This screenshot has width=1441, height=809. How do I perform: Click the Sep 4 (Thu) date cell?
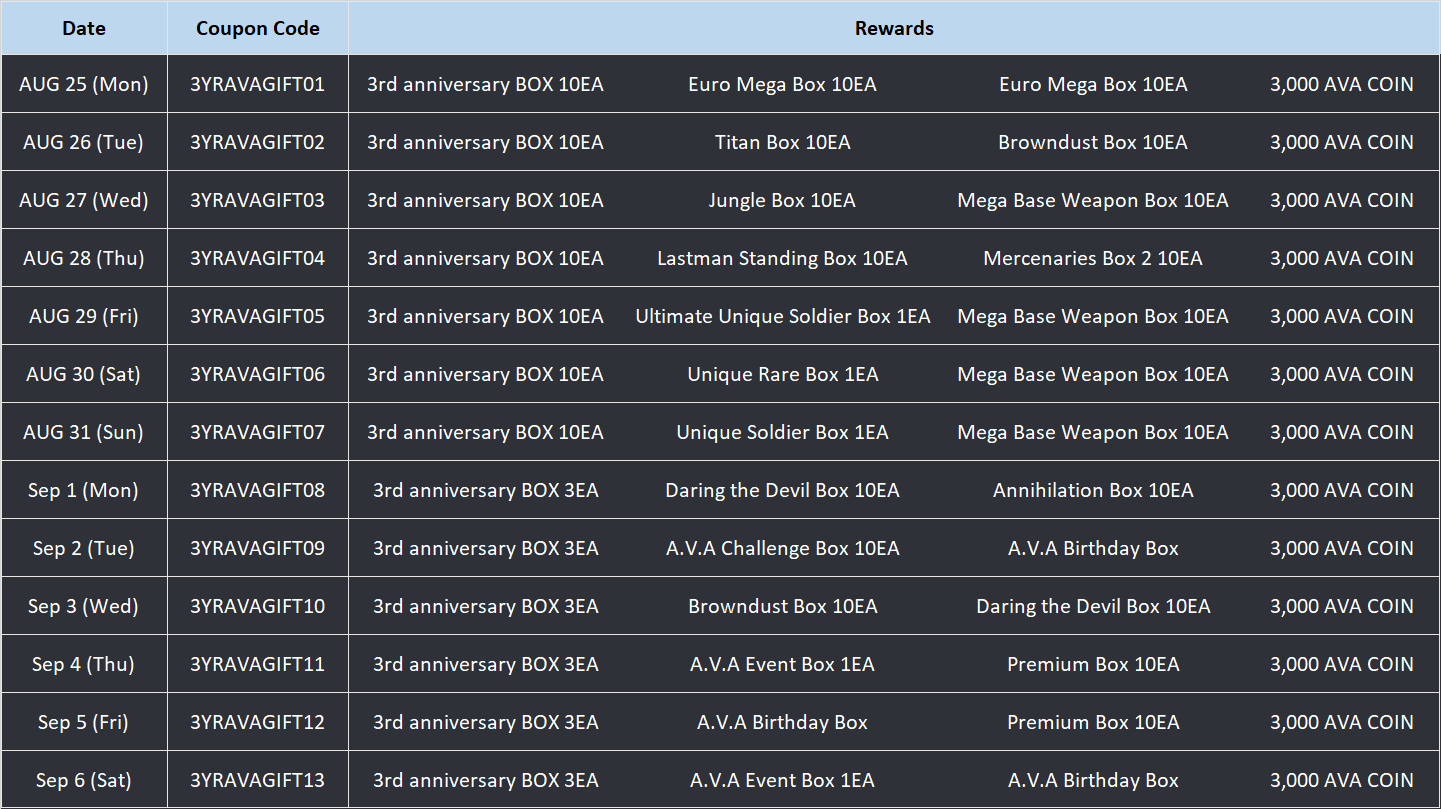[84, 664]
